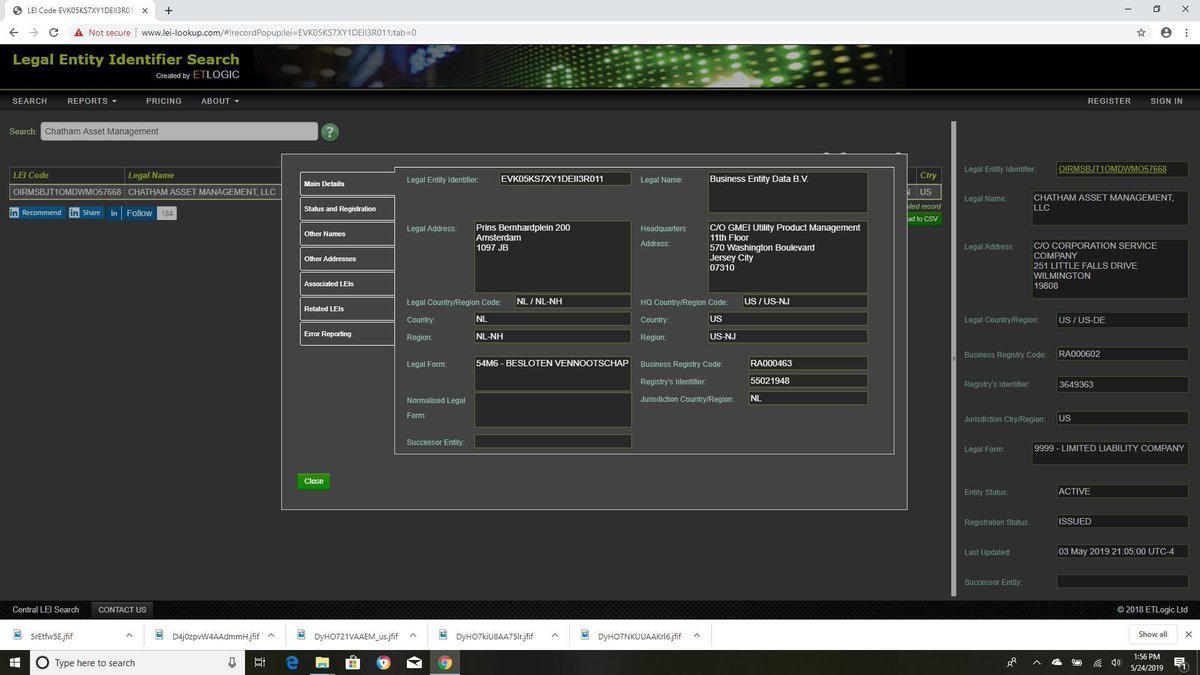Open a new browser tab with plus

[x=168, y=10]
